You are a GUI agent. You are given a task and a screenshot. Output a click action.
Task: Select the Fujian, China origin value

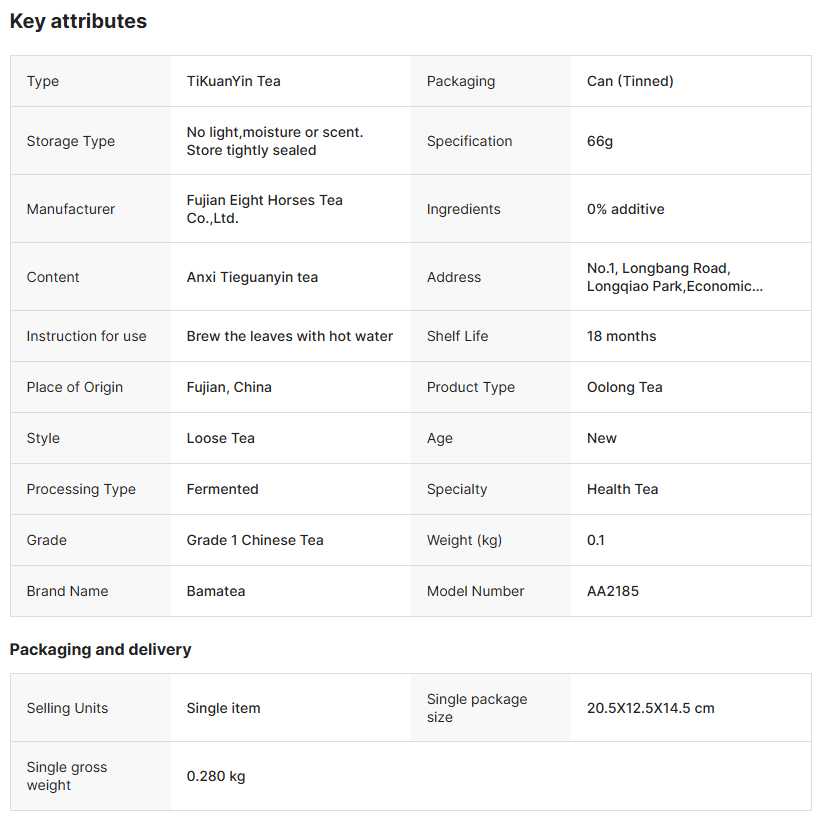(x=229, y=387)
